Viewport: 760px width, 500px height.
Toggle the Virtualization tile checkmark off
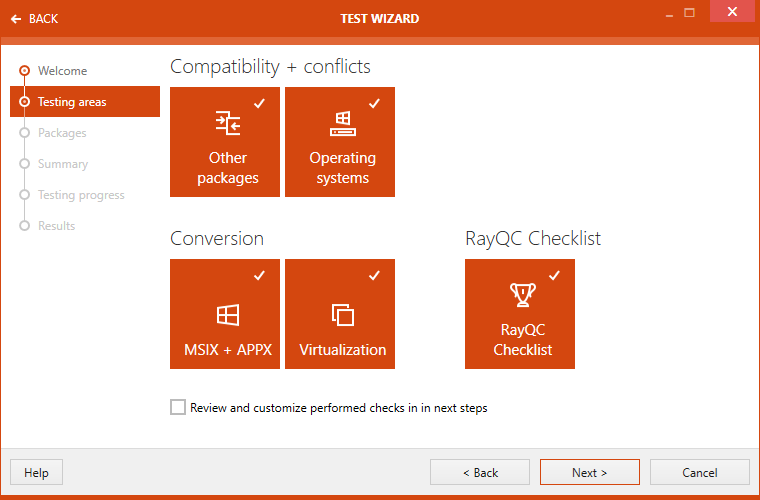pyautogui.click(x=374, y=275)
